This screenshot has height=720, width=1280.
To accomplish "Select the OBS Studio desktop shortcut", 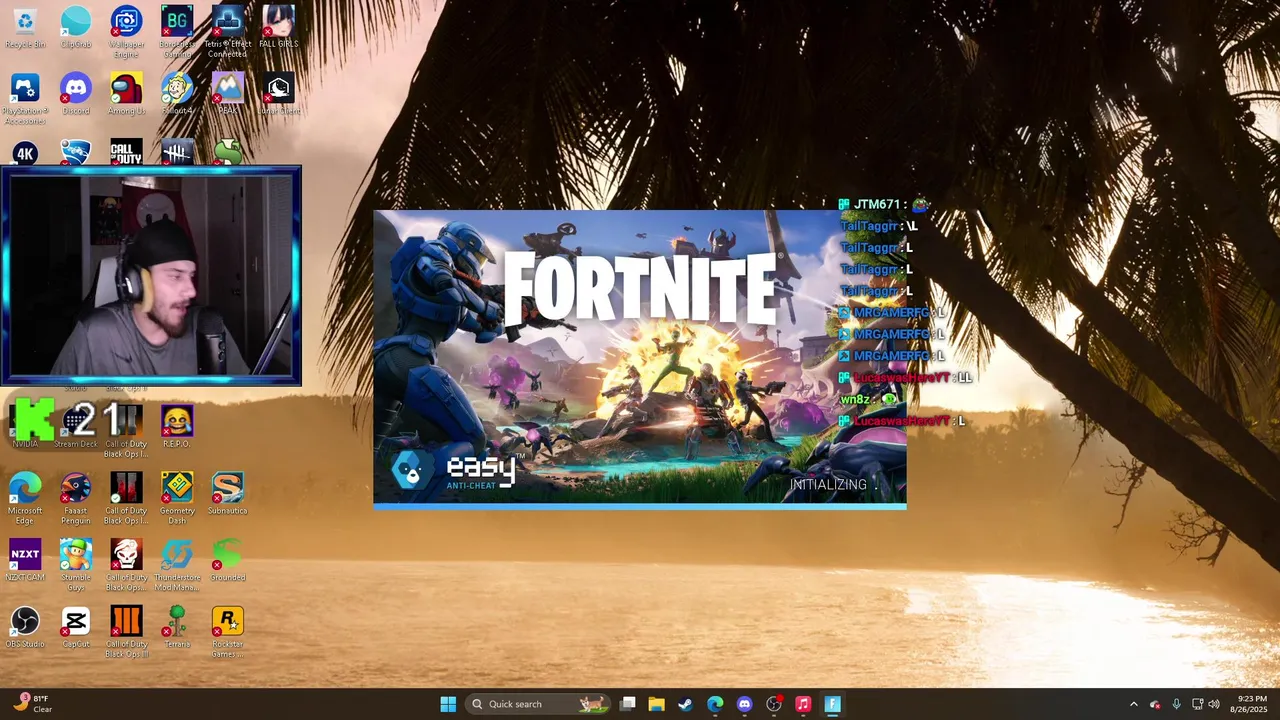I will pyautogui.click(x=25, y=627).
